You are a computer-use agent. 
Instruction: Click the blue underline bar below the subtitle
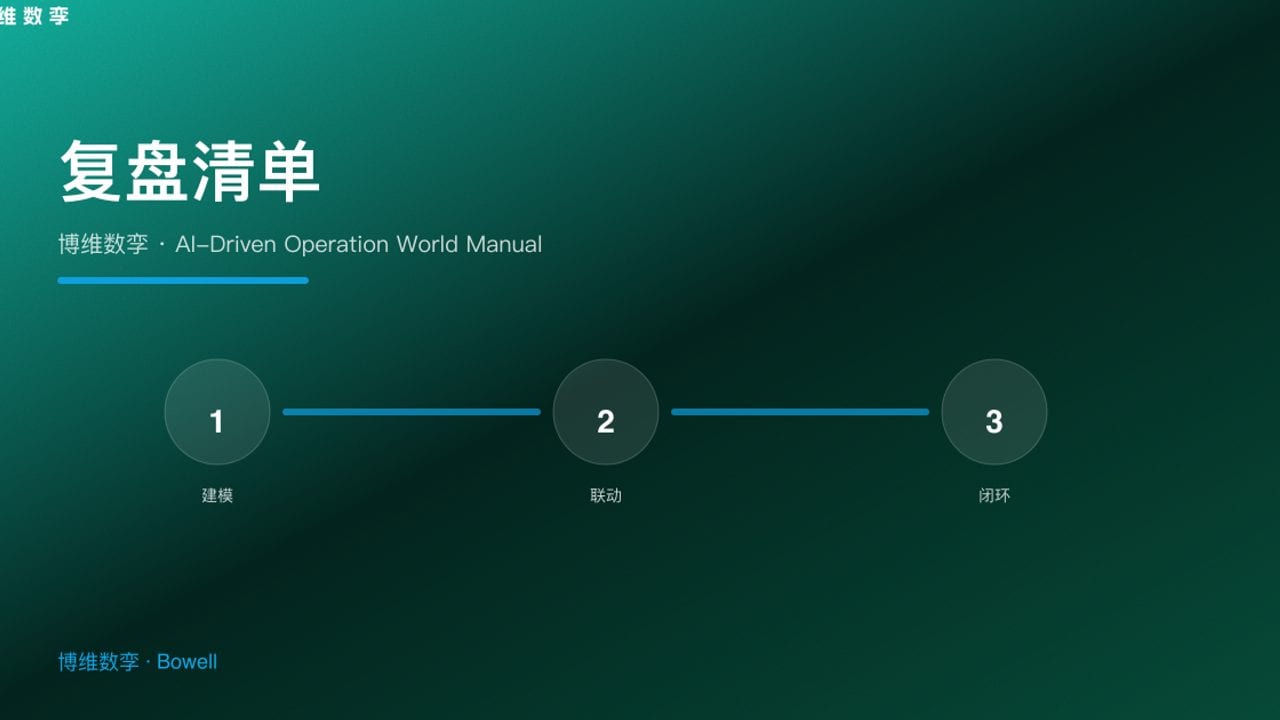click(x=183, y=280)
